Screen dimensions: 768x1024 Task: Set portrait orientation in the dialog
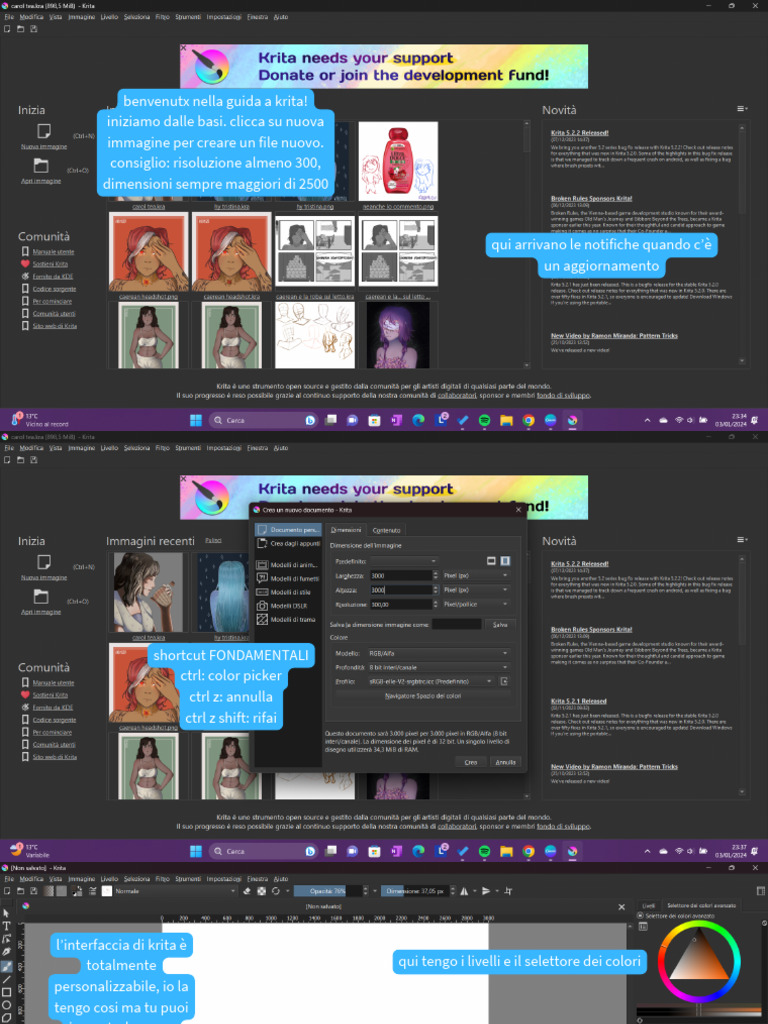point(505,561)
